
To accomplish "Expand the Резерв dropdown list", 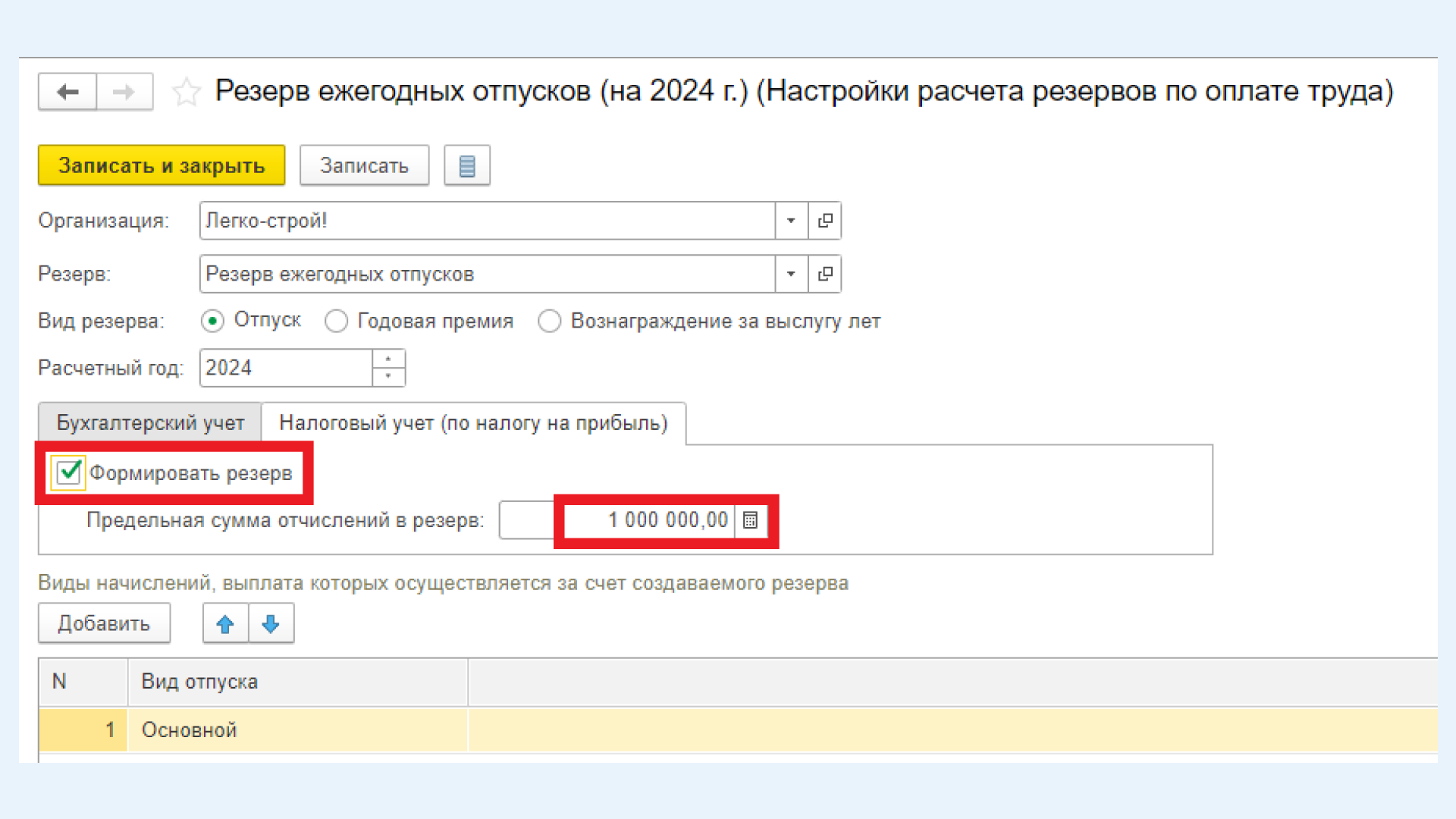I will (791, 274).
